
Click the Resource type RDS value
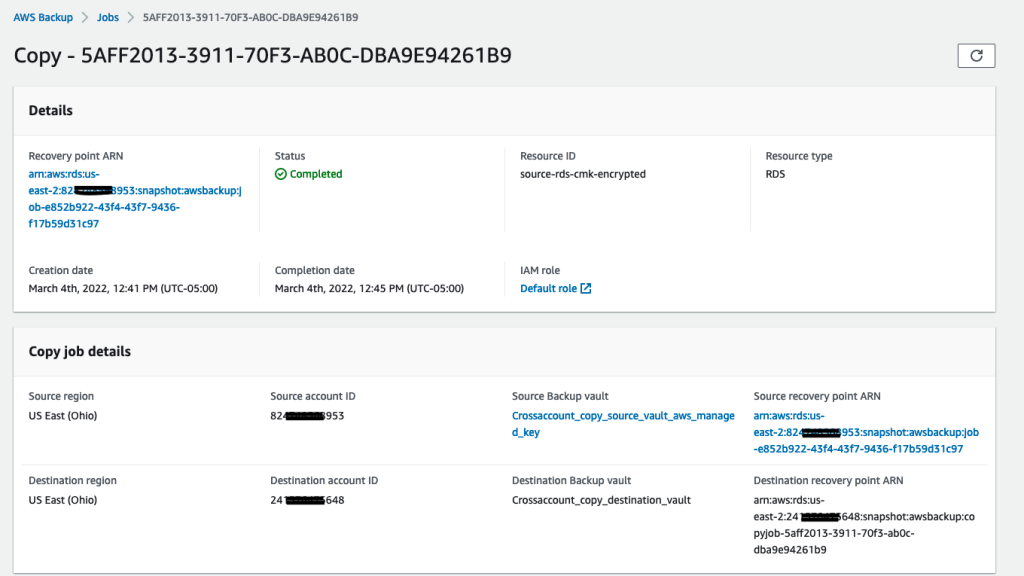(x=773, y=173)
